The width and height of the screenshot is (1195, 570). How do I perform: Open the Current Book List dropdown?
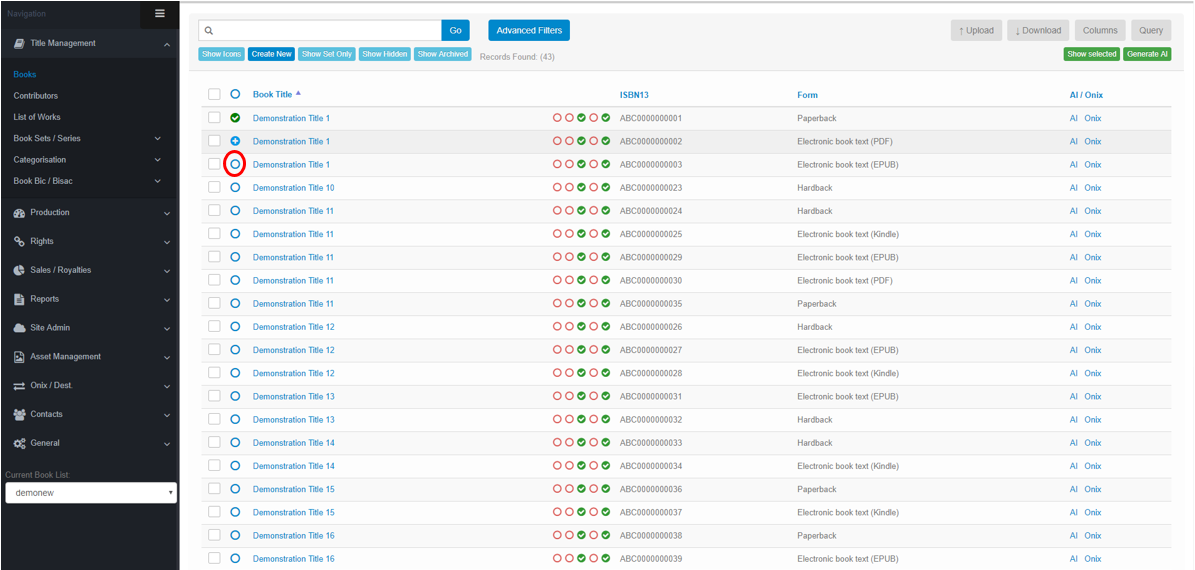pyautogui.click(x=91, y=493)
